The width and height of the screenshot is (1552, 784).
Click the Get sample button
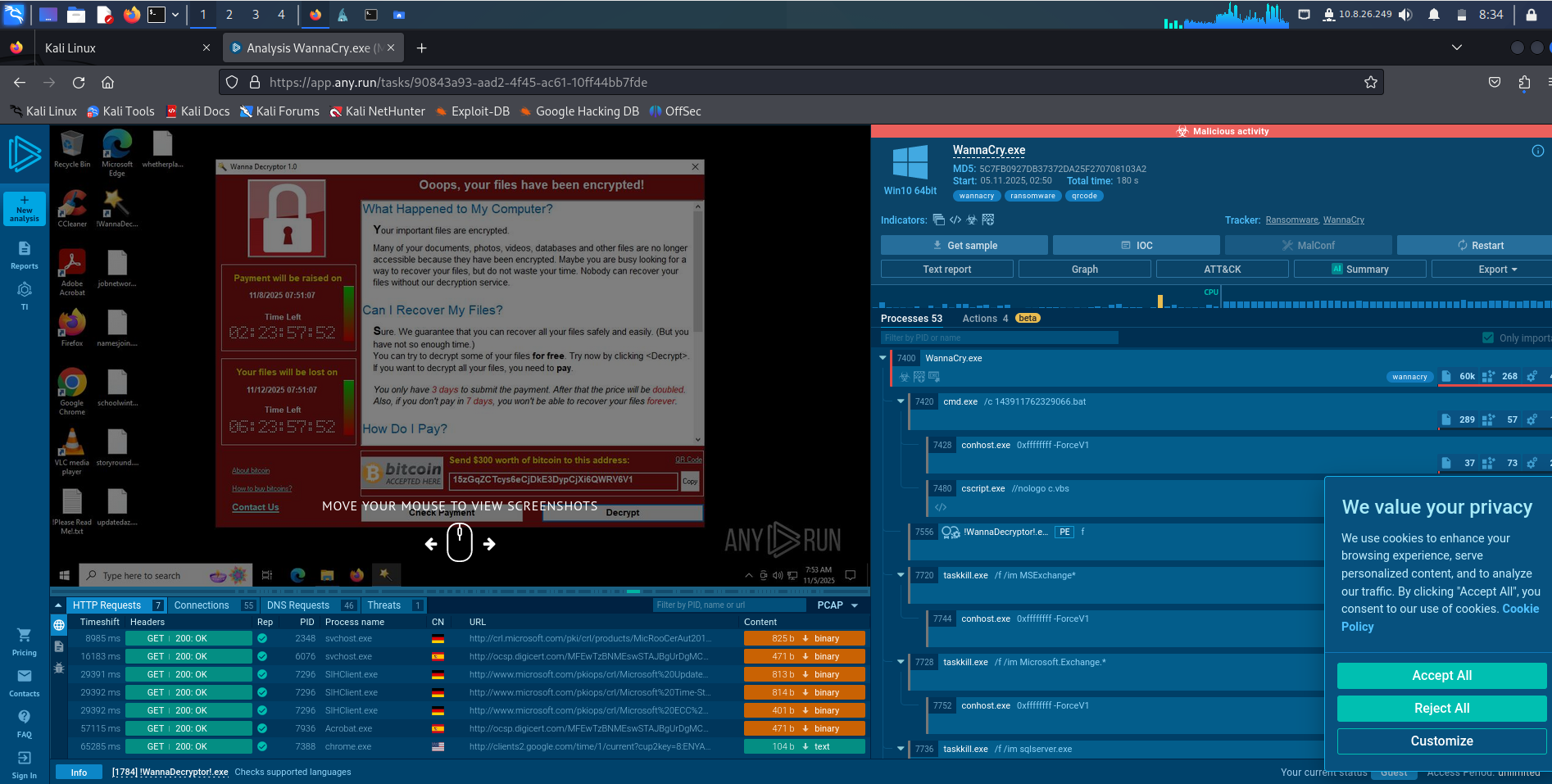pos(964,245)
